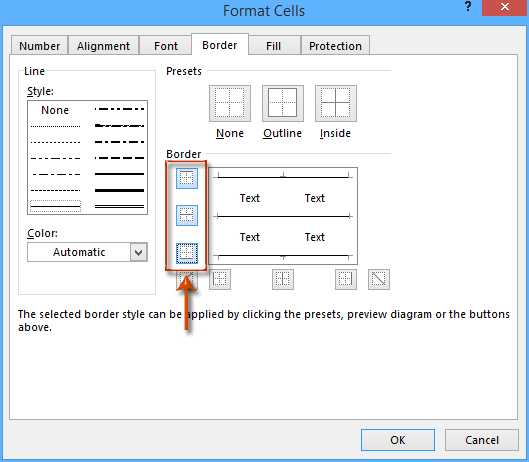The image size is (529, 462).
Task: Add right border using right-edge button
Action: (346, 279)
